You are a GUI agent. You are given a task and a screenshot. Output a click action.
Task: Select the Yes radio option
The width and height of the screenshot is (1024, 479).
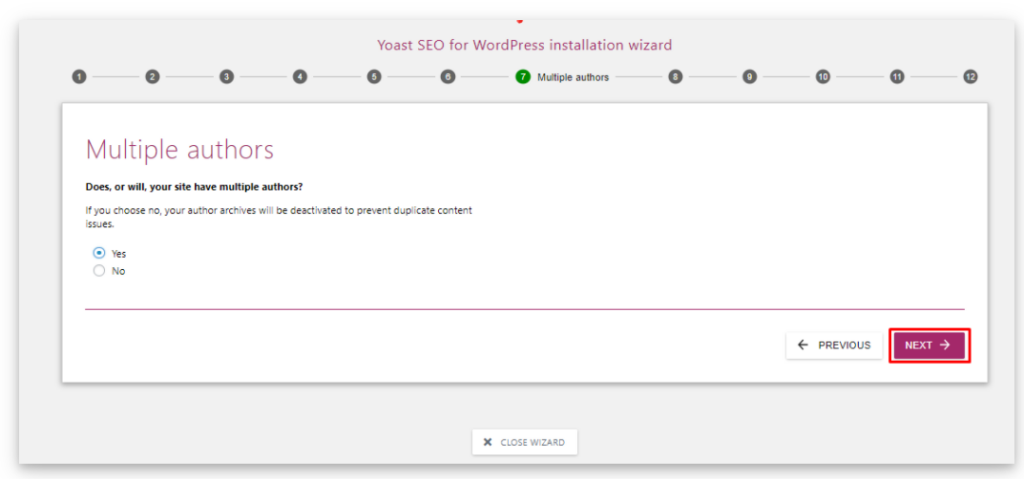[x=99, y=253]
